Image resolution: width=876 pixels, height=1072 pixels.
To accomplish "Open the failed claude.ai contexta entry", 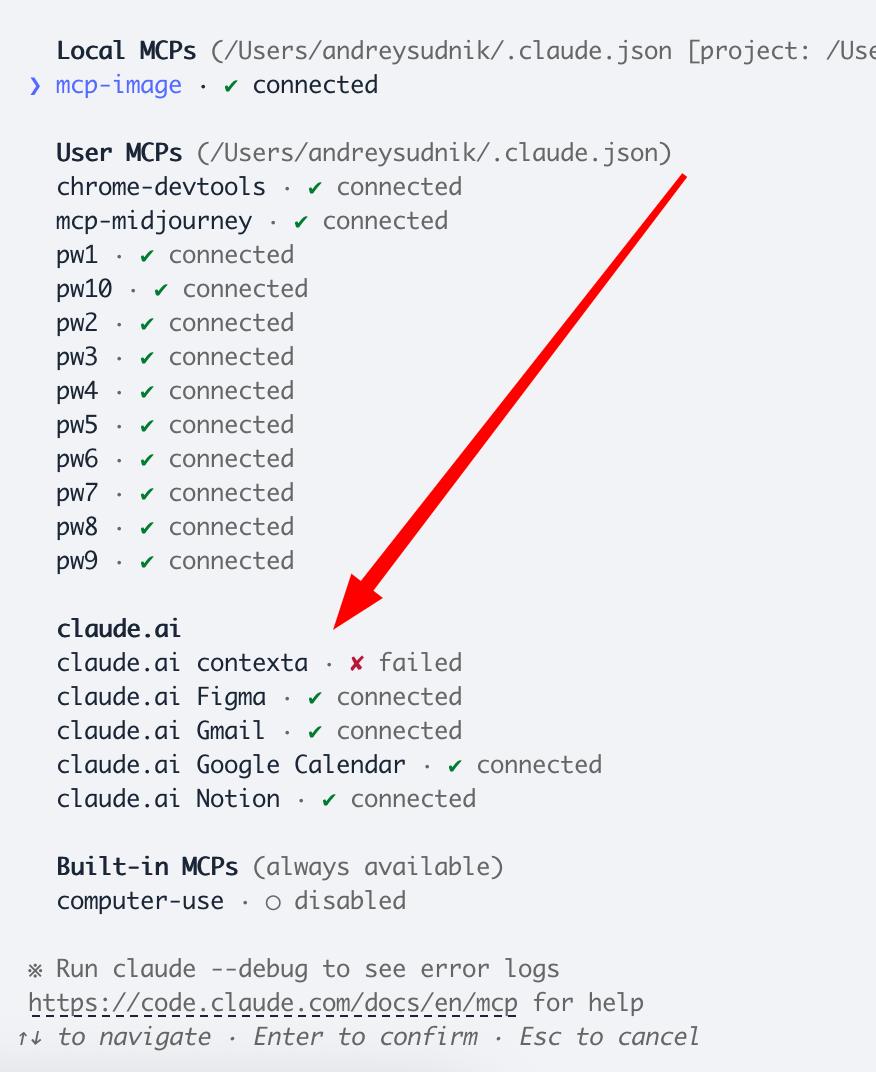I will (x=182, y=663).
